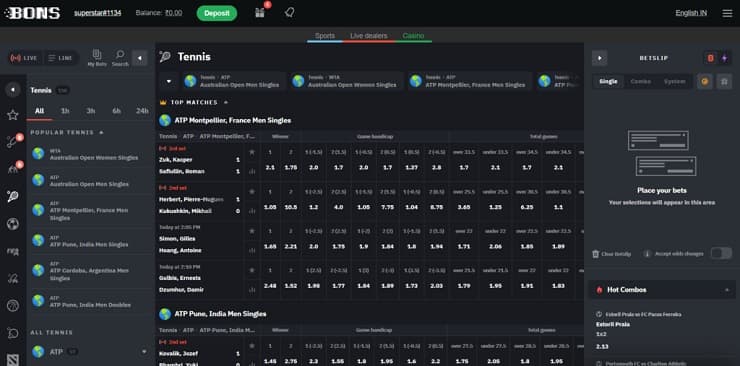Screen dimensions: 740x366
Task: Expand the tournament filter dropdown arrow
Action: click(169, 81)
